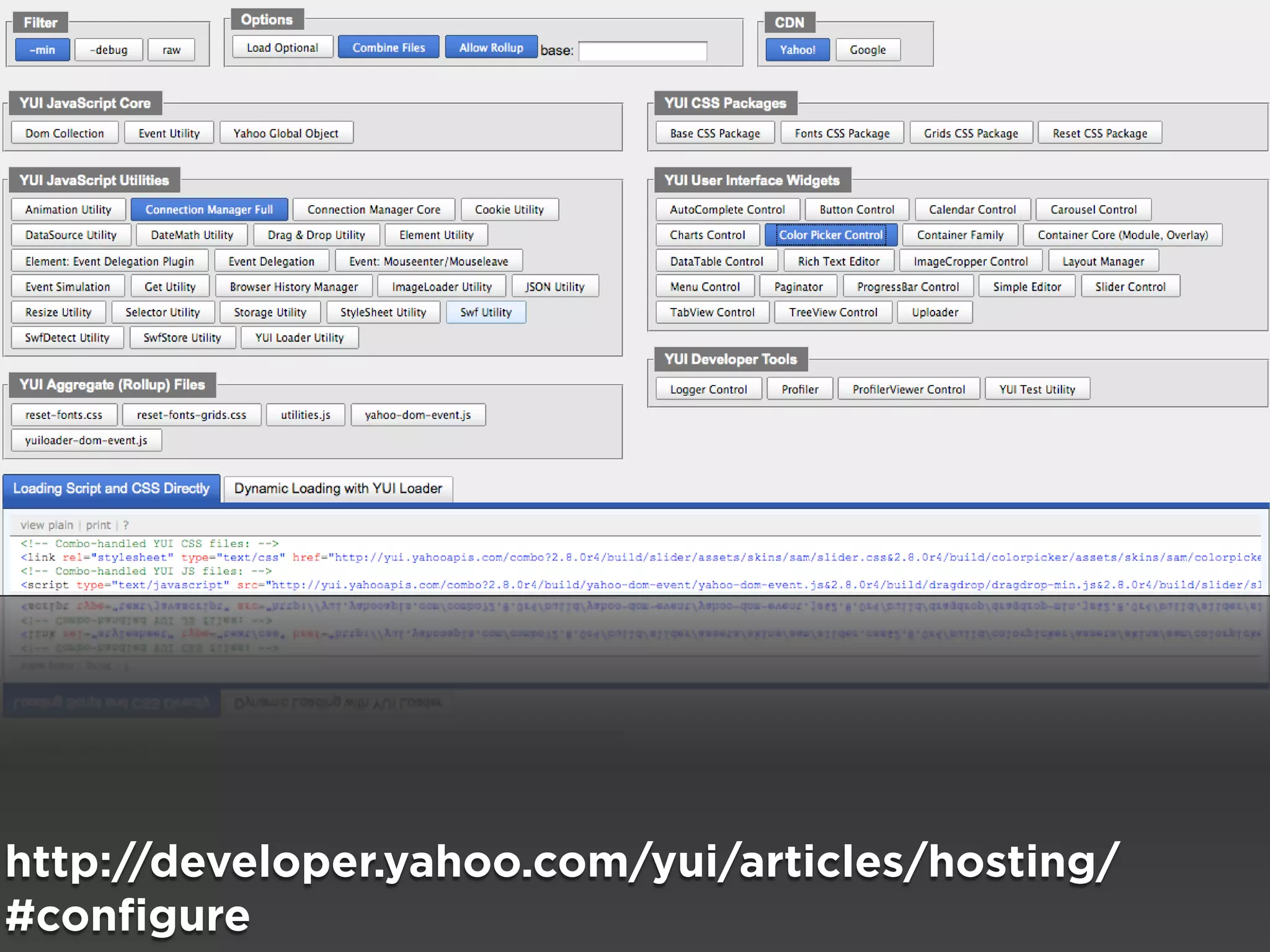Select the -min filter
The image size is (1270, 952).
(x=42, y=50)
